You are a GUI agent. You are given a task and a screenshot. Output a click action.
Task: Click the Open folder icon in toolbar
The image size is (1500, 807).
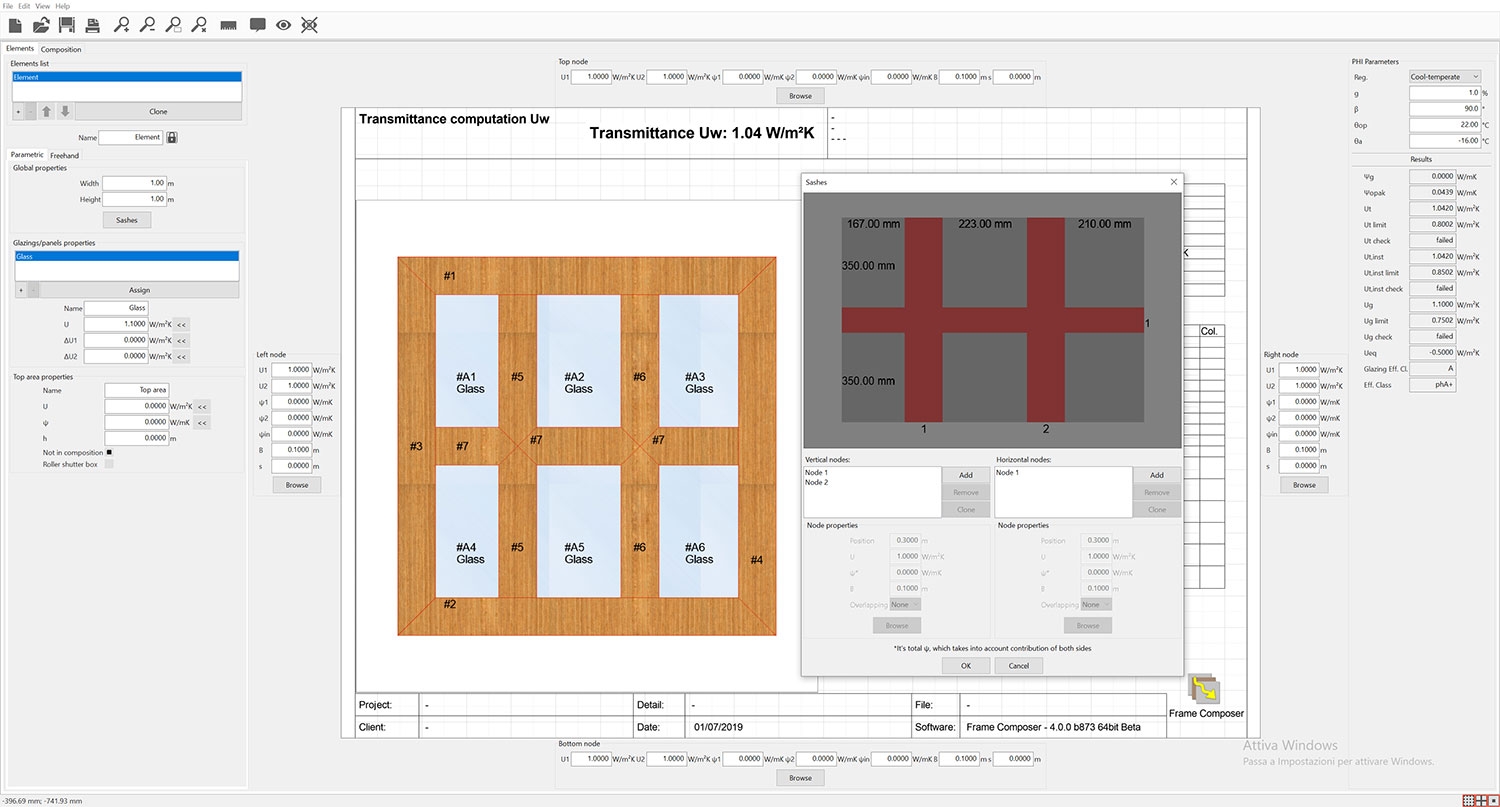pos(42,24)
